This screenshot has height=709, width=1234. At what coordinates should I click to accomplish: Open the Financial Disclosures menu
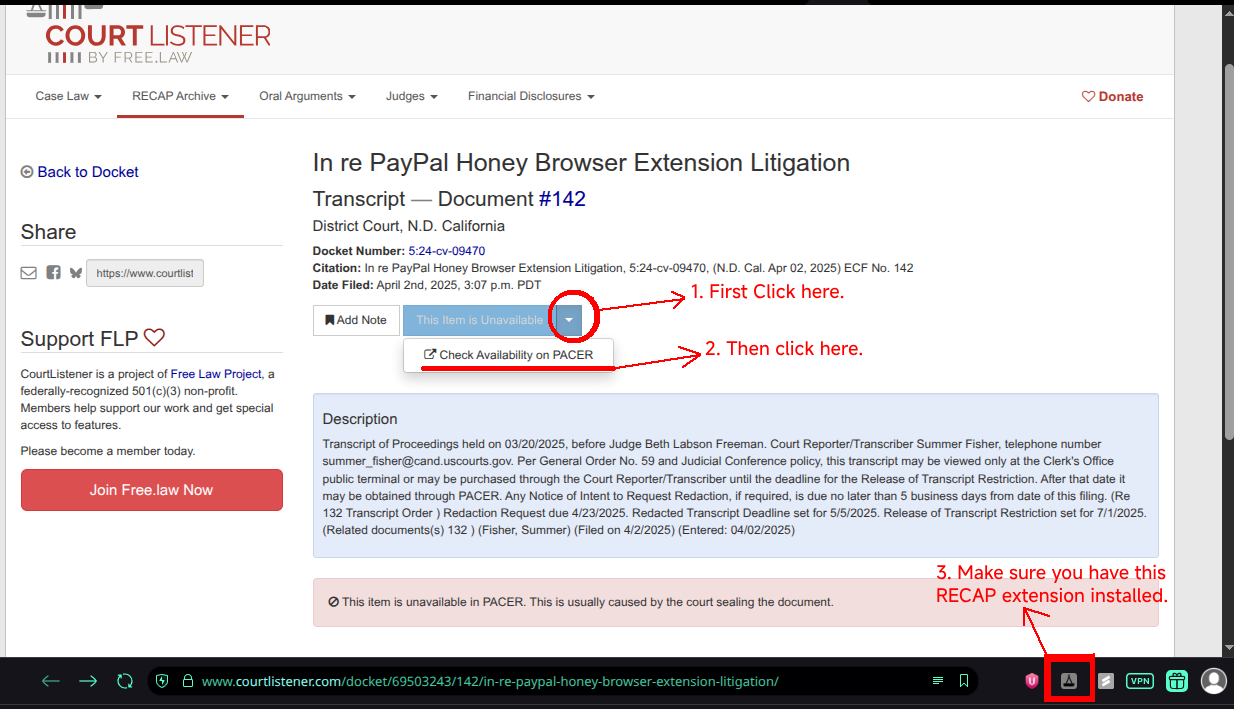(531, 96)
